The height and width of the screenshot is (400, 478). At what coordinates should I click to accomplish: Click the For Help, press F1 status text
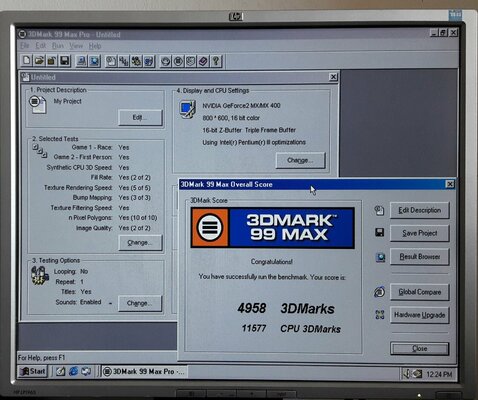point(42,358)
